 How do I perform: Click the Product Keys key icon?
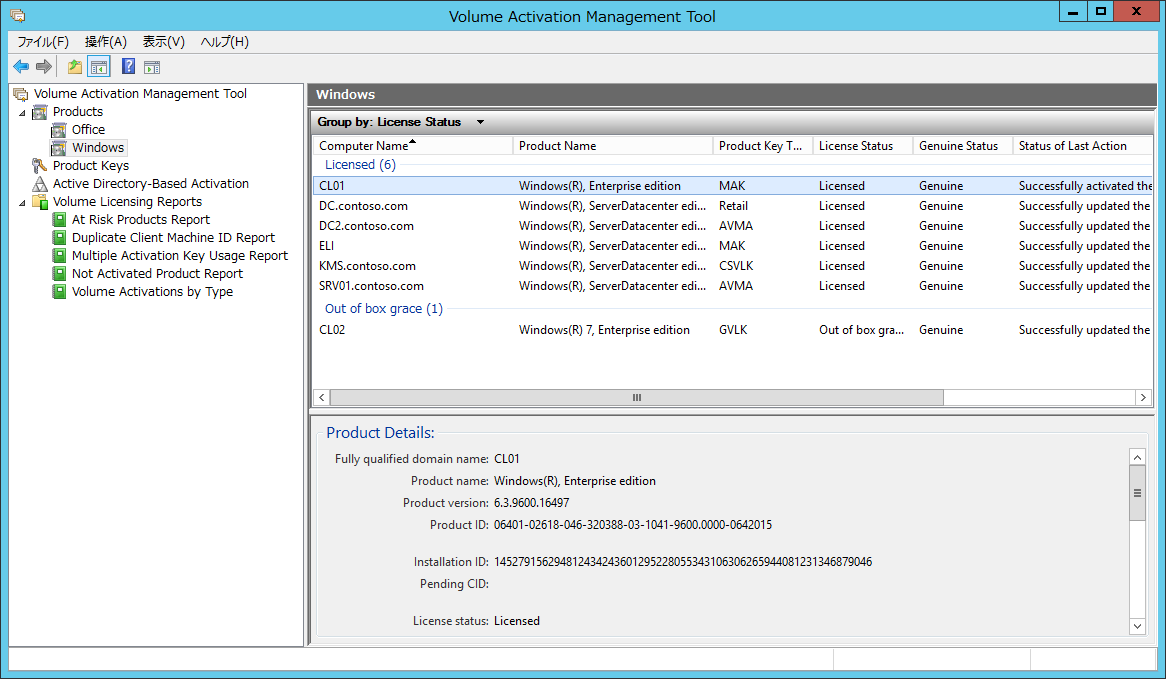coord(40,166)
